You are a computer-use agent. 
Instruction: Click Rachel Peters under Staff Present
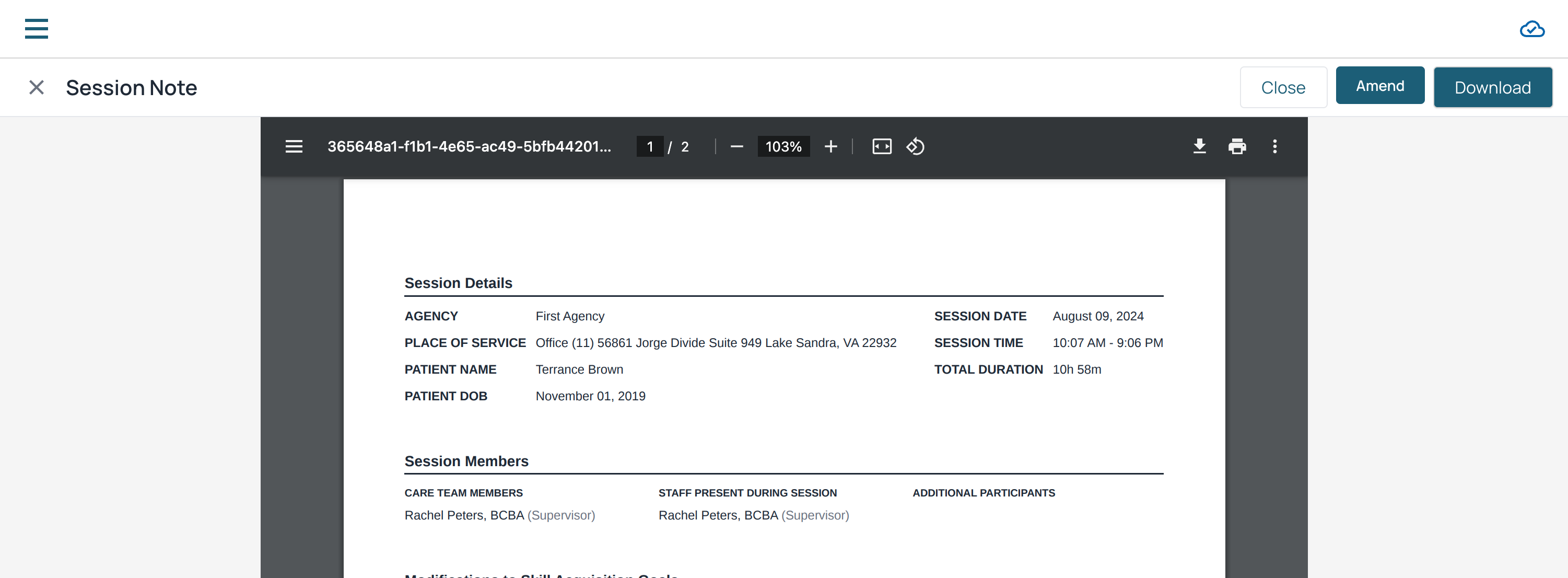[754, 515]
